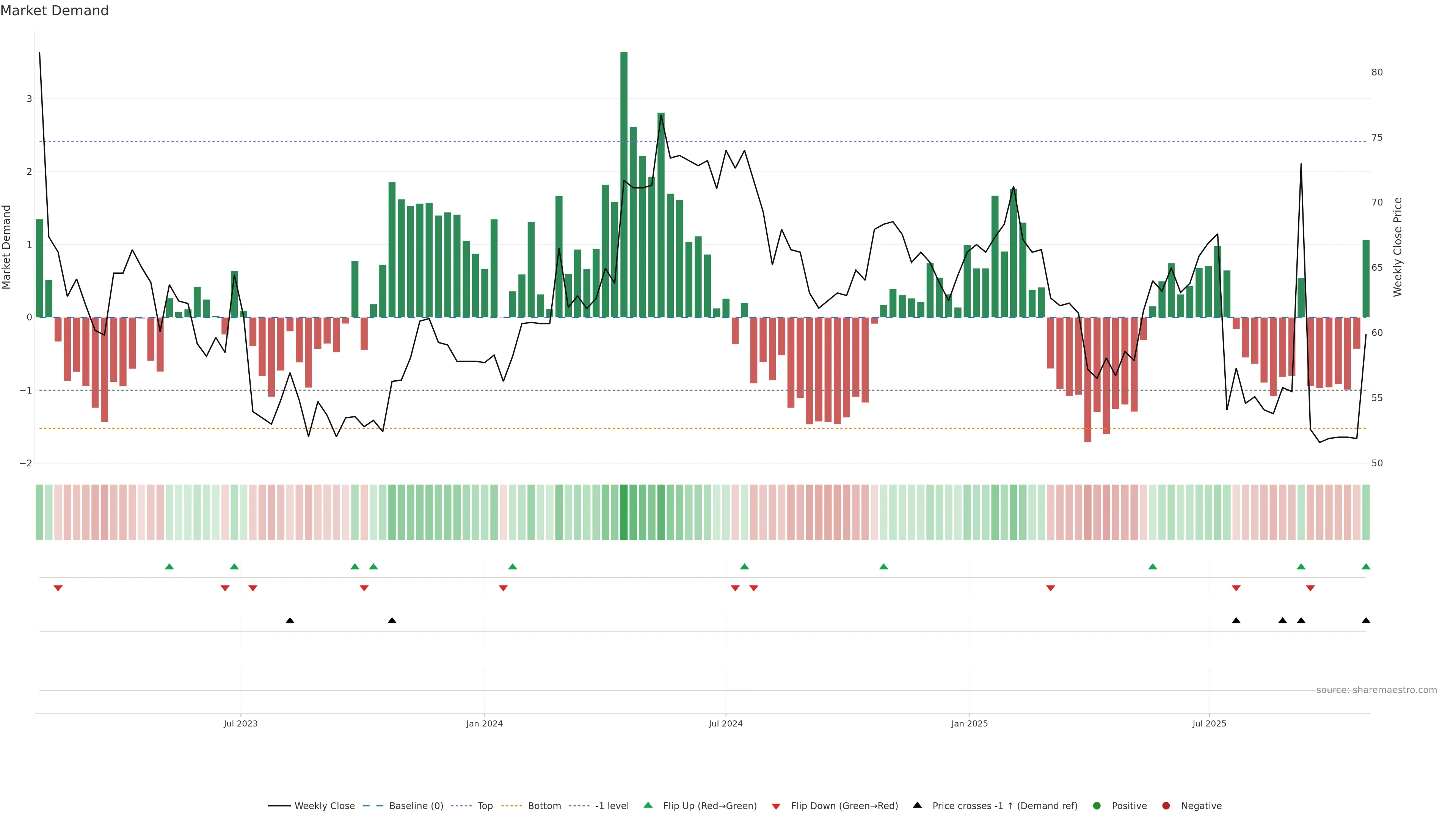The image size is (1456, 819).
Task: Click leftmost red Flip Down chart marker
Action: tap(58, 588)
